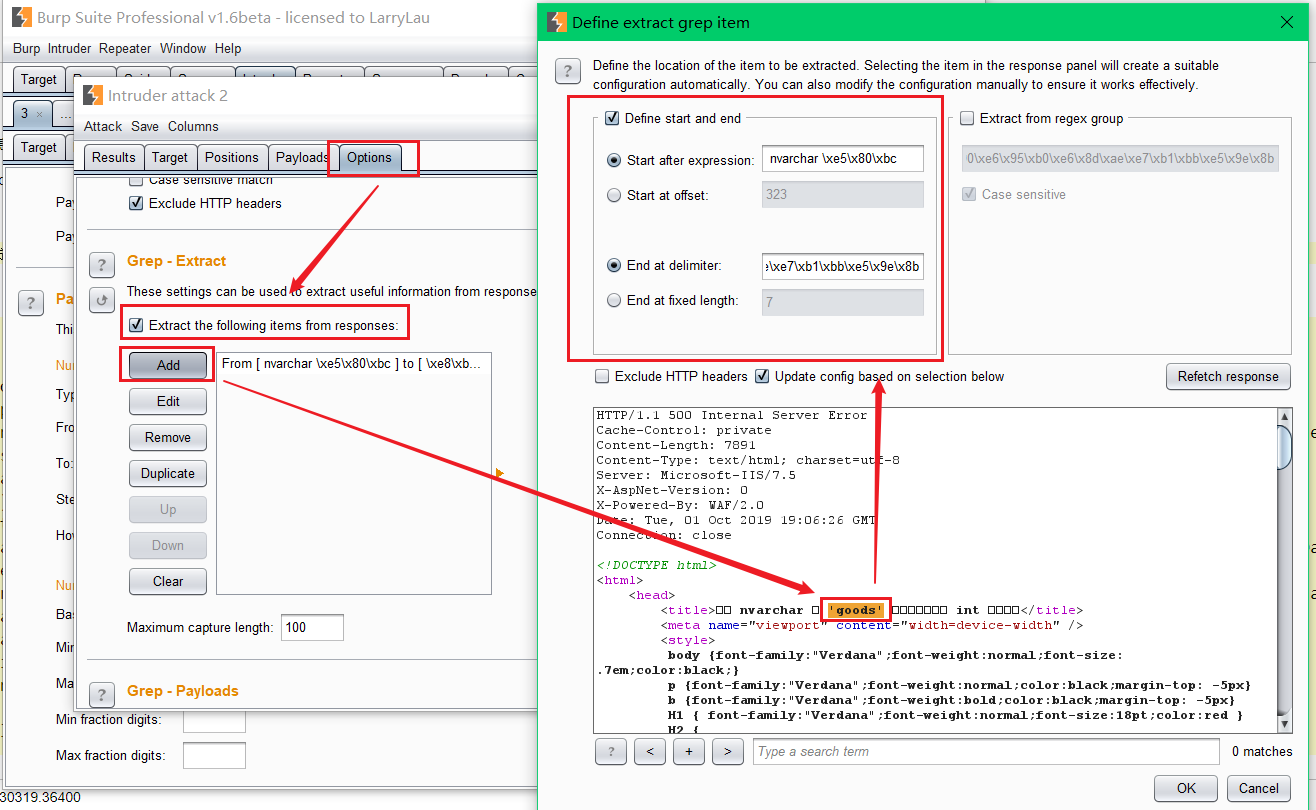Click the Burp logo in the dialog title bar

pyautogui.click(x=556, y=21)
